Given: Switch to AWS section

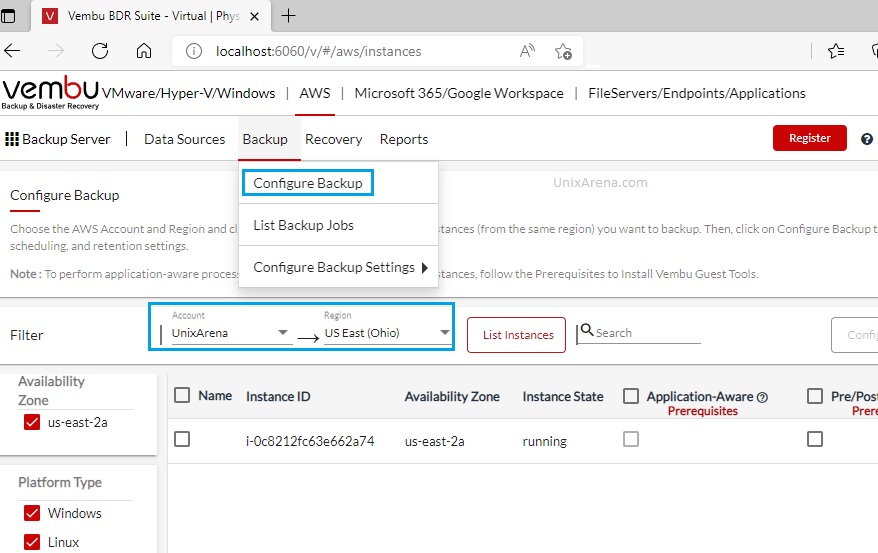Looking at the screenshot, I should pos(315,93).
